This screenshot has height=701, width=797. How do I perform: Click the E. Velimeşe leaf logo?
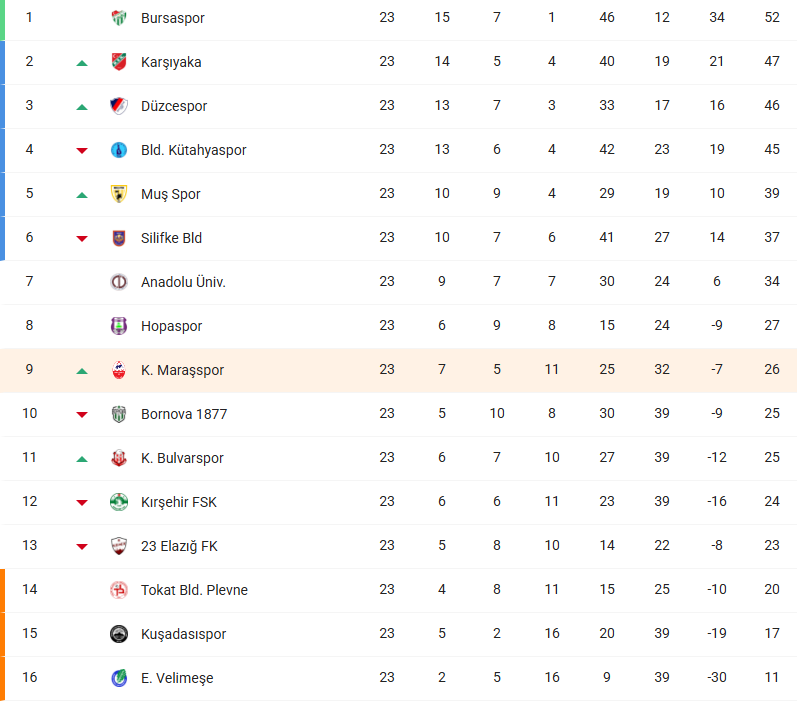click(x=119, y=678)
